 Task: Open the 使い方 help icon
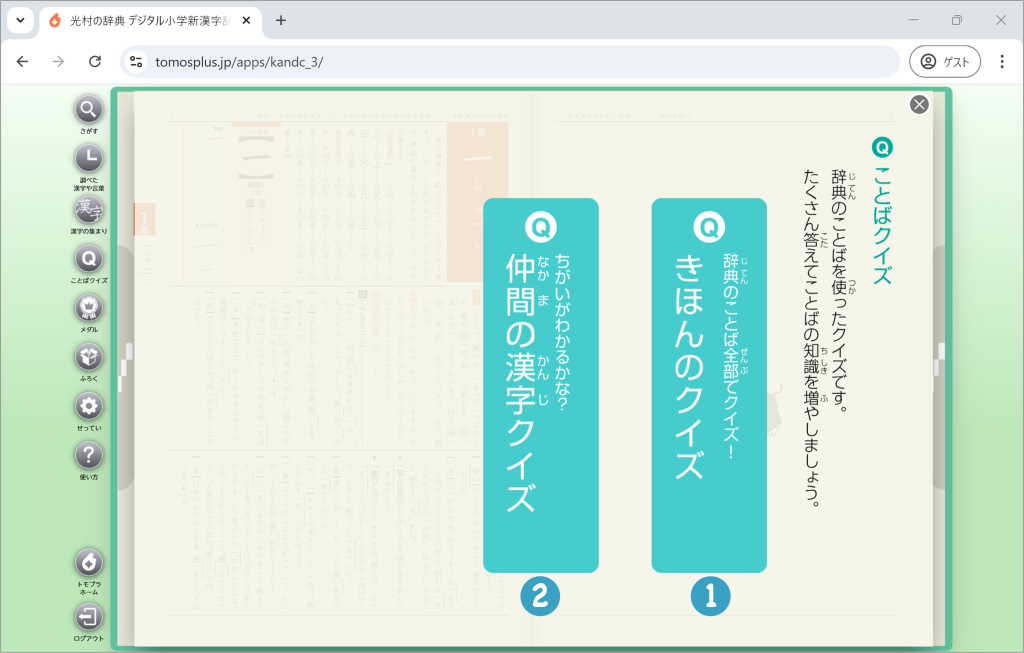89,455
